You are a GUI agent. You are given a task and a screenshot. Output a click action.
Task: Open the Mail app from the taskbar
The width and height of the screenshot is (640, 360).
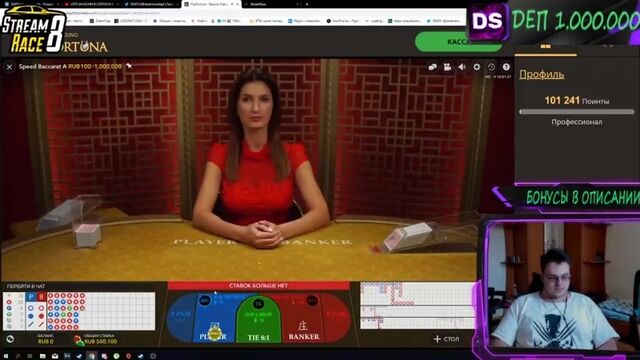(55, 356)
